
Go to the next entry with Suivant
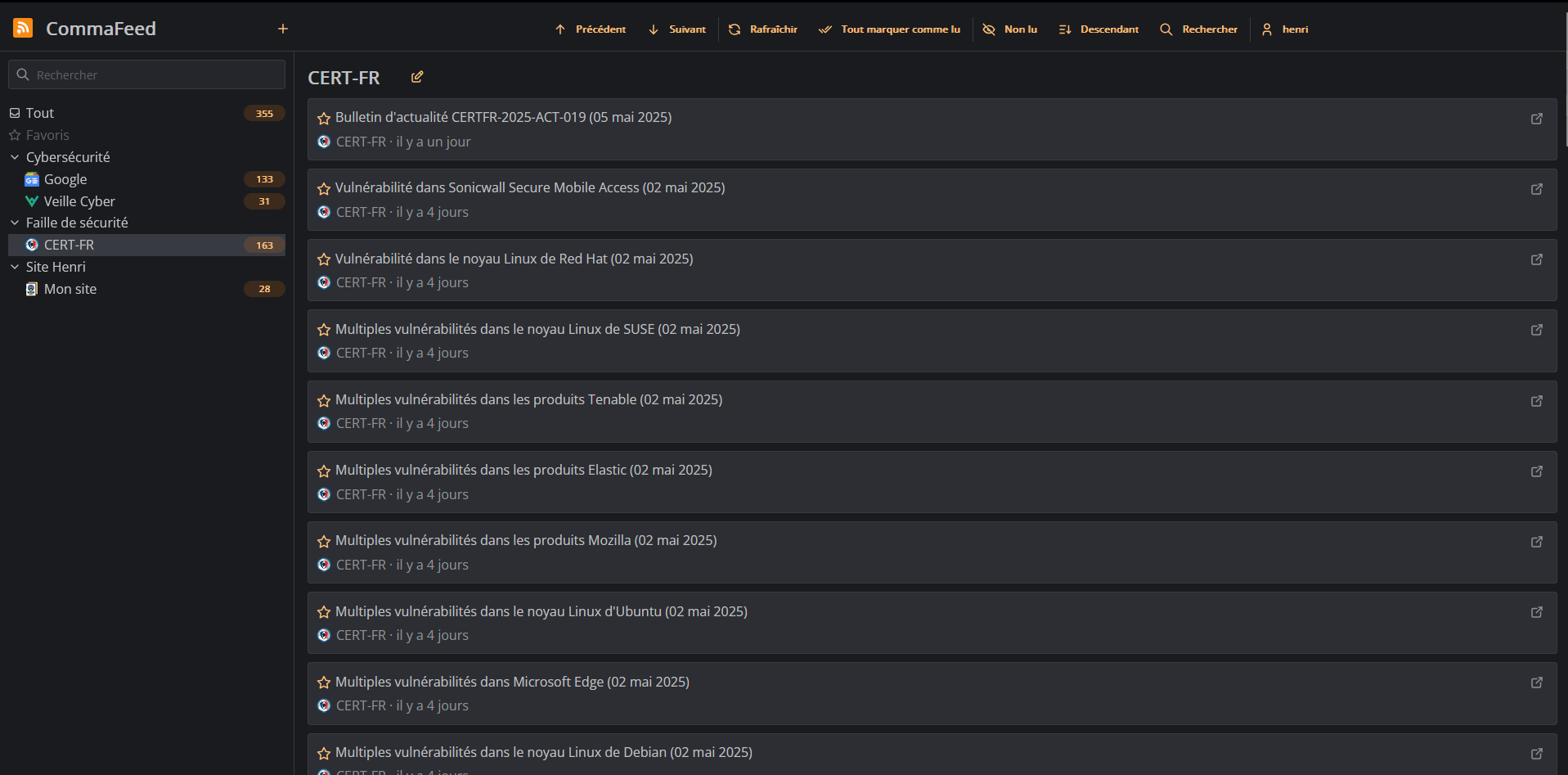click(676, 29)
